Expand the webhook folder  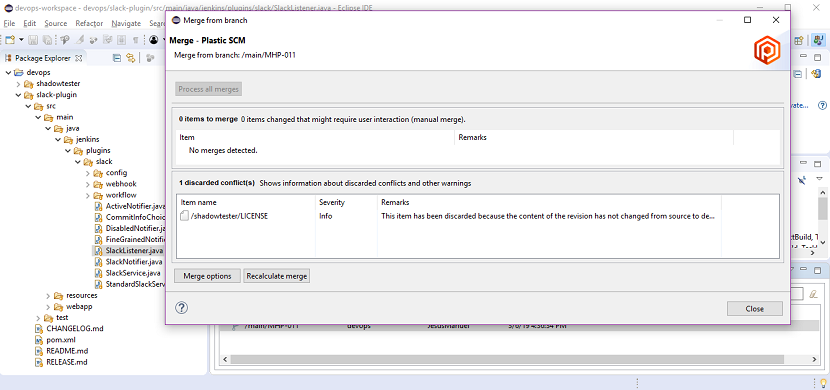pos(88,184)
